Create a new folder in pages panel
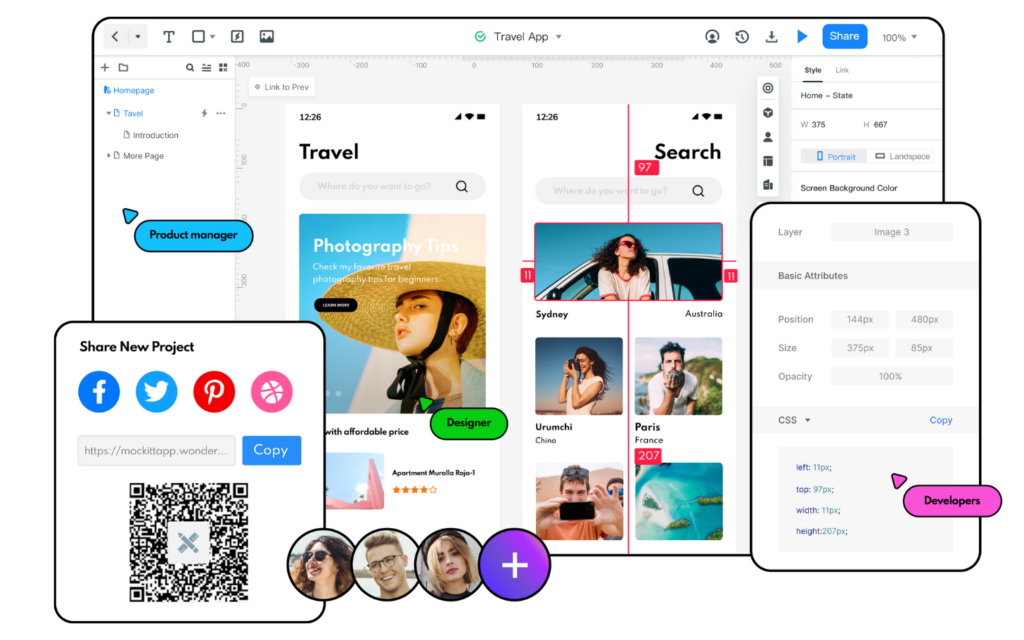Image resolution: width=1024 pixels, height=640 pixels. click(x=123, y=67)
